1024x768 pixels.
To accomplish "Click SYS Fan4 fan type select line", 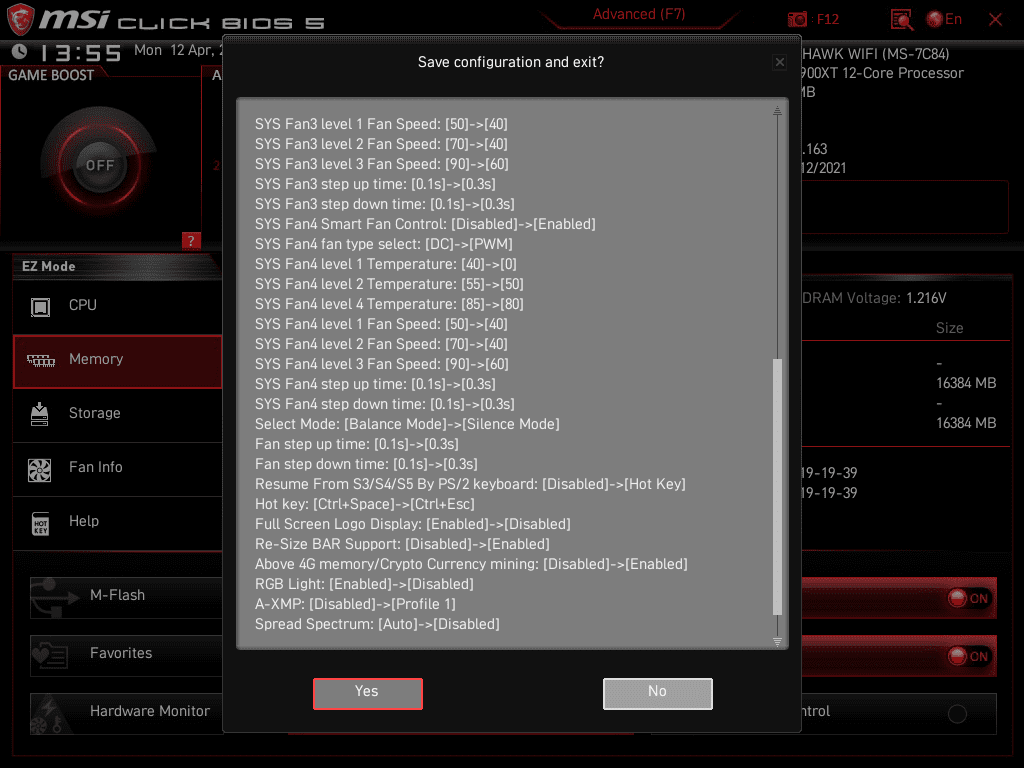I will tap(384, 244).
